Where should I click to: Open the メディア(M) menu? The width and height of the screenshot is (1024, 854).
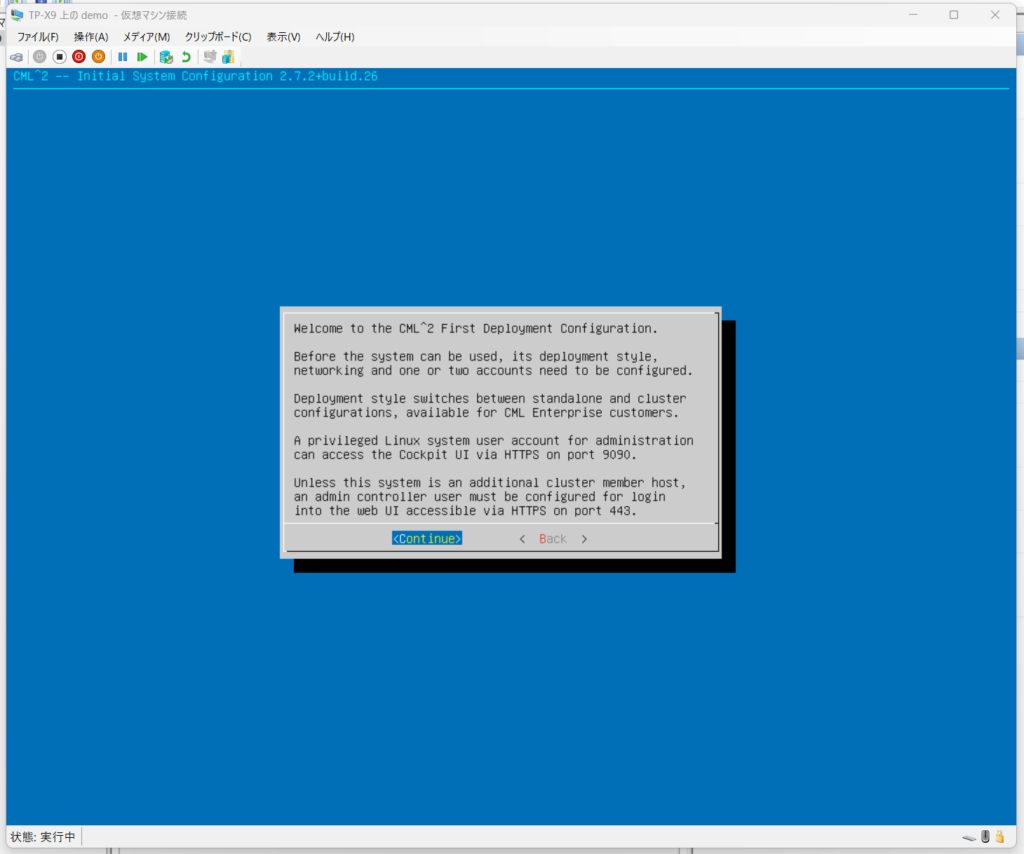[x=146, y=37]
